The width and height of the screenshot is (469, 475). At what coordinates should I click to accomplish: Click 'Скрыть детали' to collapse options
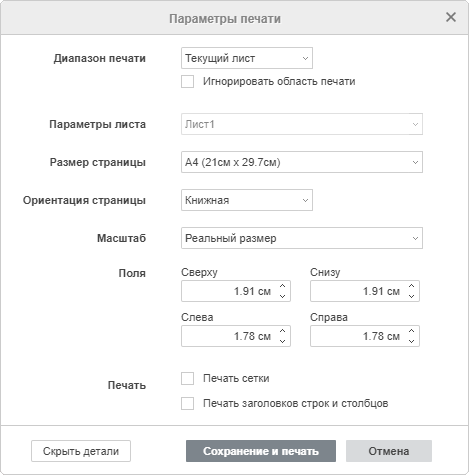click(81, 451)
